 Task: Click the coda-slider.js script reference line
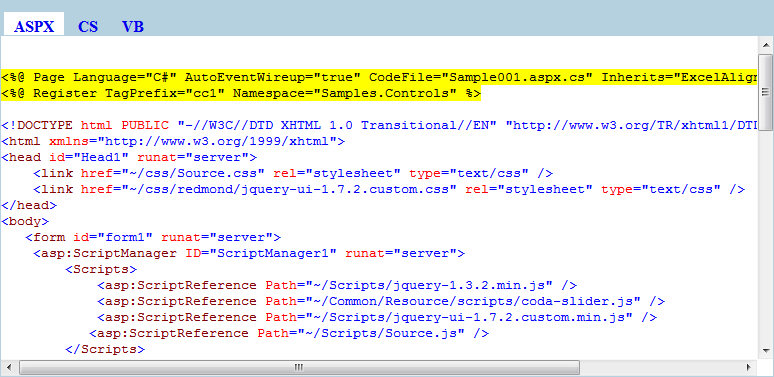point(381,301)
